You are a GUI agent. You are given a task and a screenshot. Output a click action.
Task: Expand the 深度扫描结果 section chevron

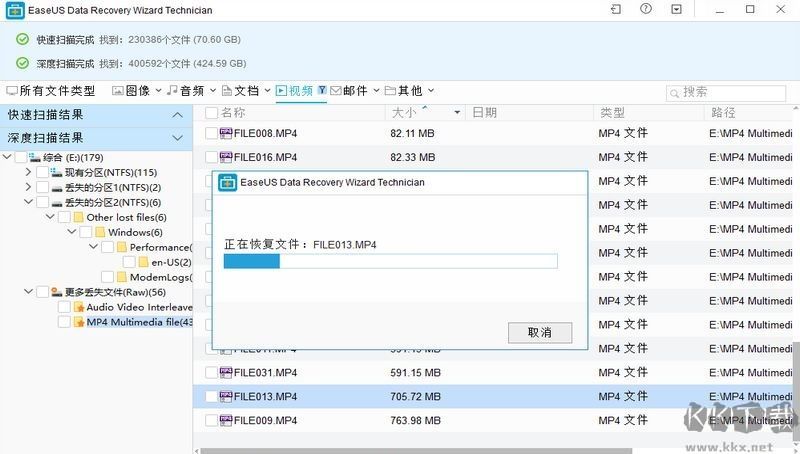(177, 138)
